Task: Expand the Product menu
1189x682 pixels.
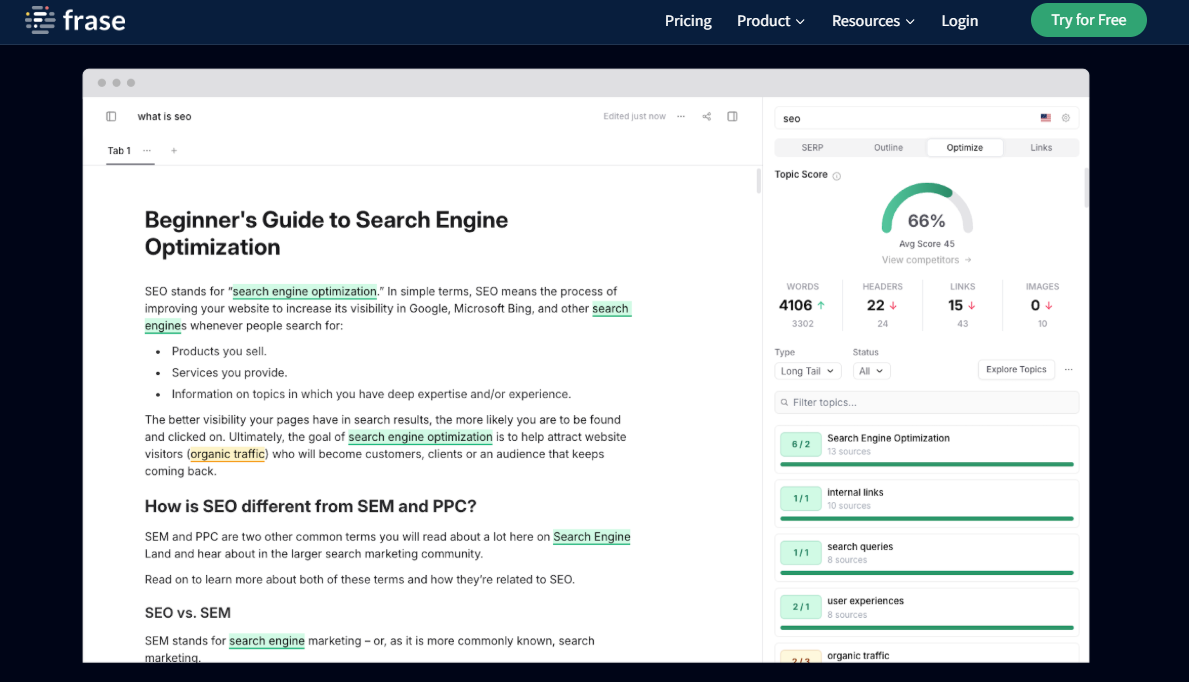Action: (770, 21)
